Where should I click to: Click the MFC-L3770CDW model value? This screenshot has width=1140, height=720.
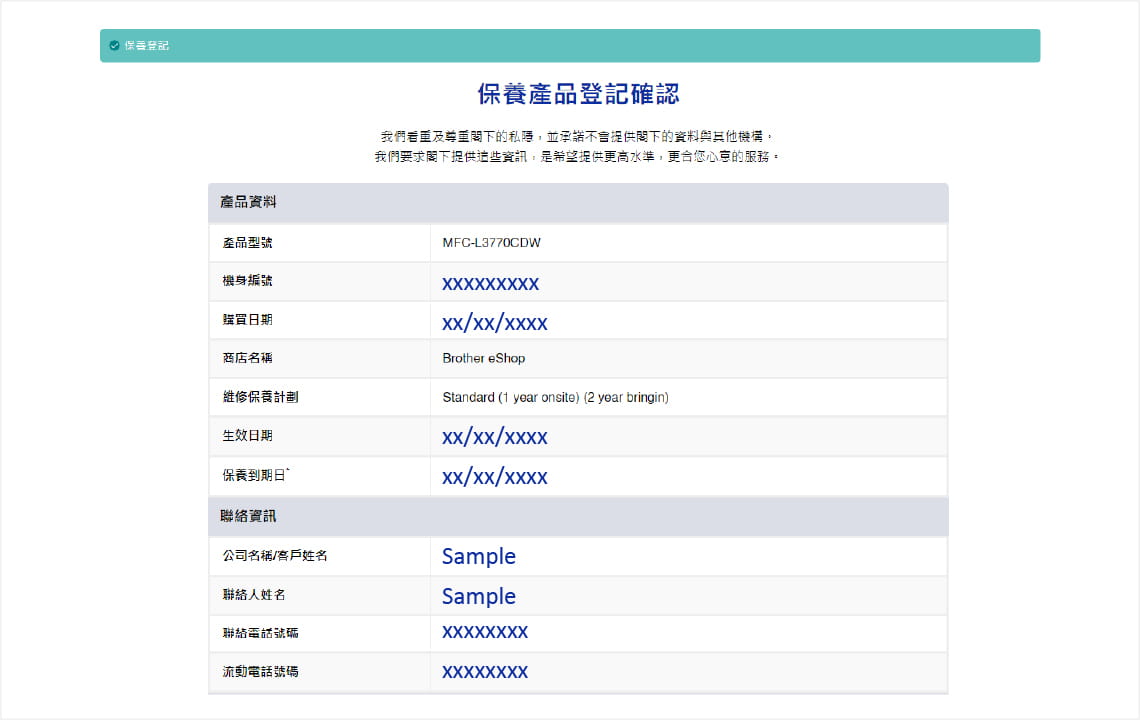(x=491, y=243)
